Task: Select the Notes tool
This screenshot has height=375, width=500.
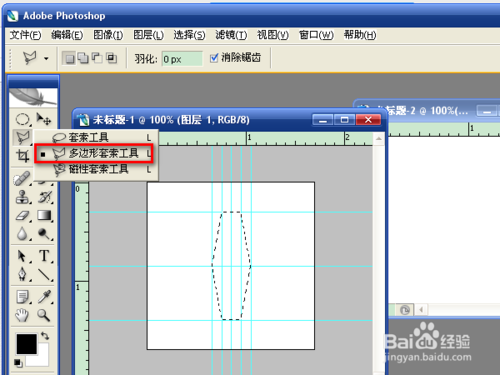Action: (x=22, y=297)
